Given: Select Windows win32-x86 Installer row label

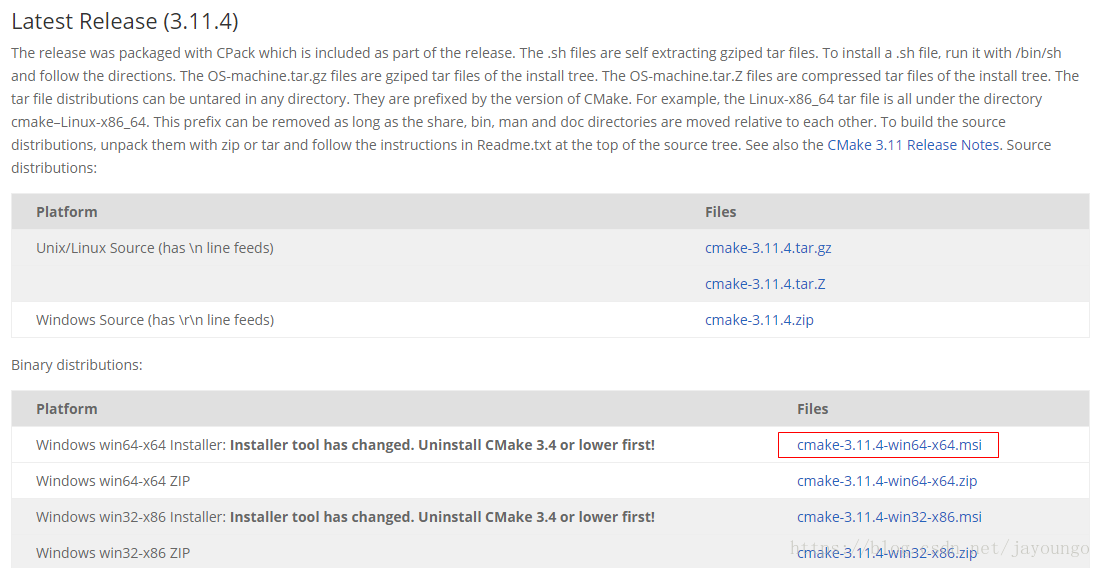Looking at the screenshot, I should 345,517.
